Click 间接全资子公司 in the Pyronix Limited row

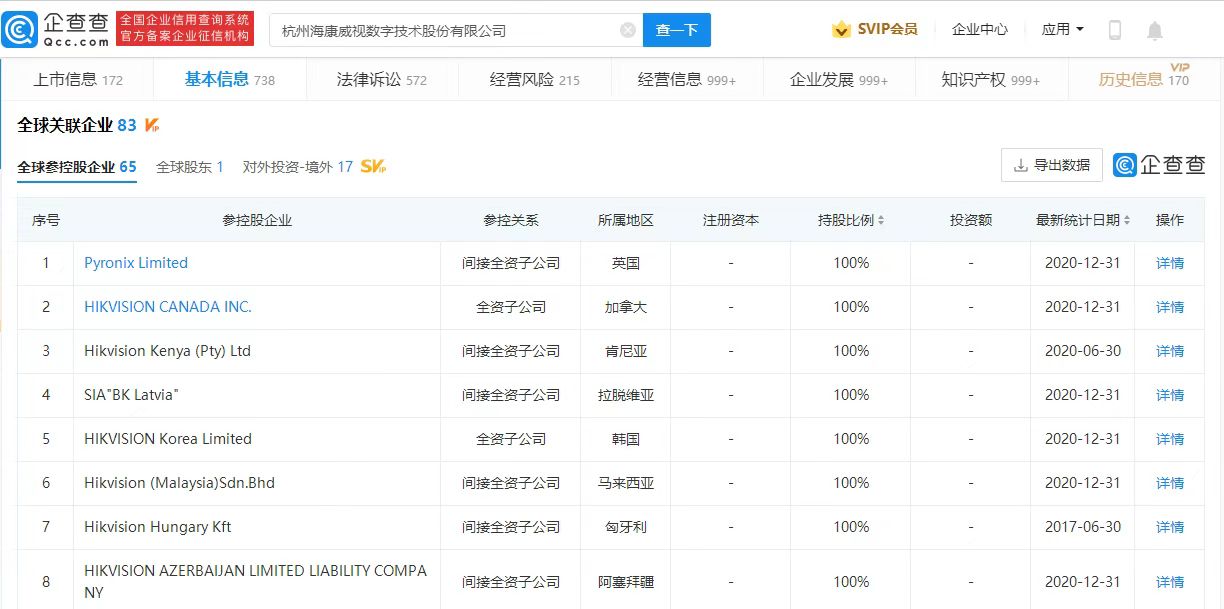point(511,263)
